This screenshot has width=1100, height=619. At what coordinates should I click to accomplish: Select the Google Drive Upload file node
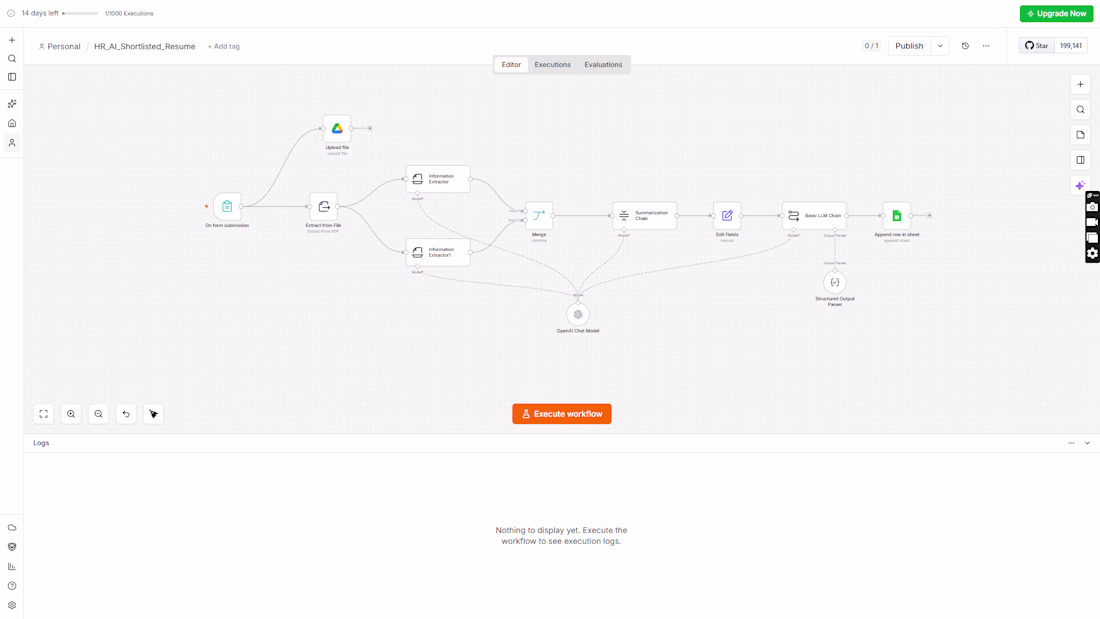337,128
